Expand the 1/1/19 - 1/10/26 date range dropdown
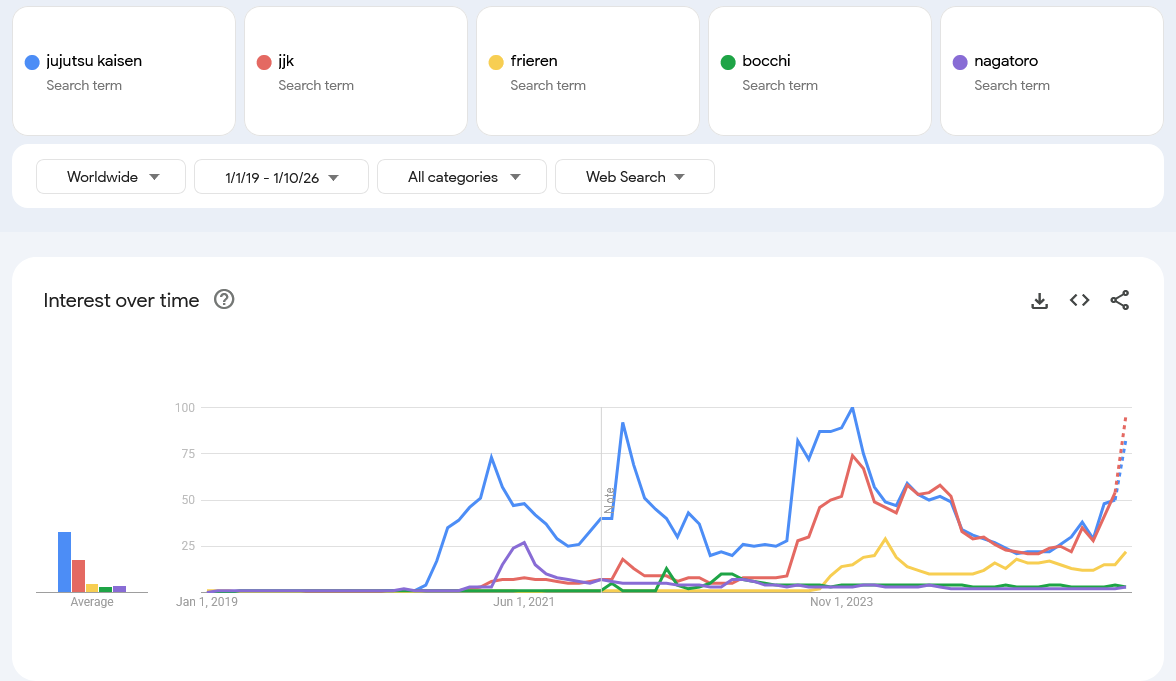This screenshot has width=1176, height=681. (281, 177)
